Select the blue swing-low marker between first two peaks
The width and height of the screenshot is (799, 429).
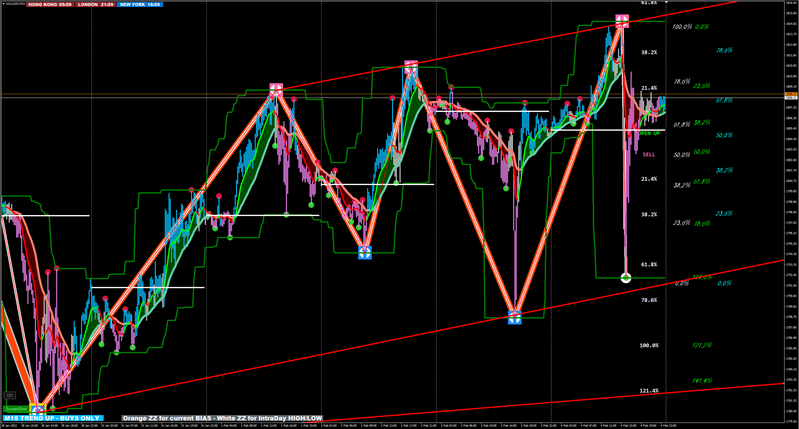(365, 252)
